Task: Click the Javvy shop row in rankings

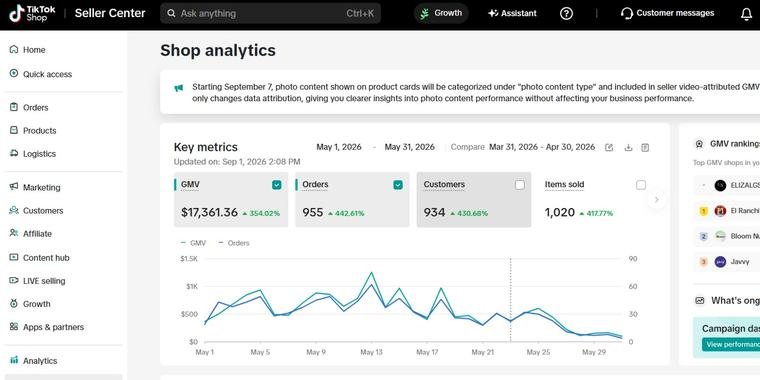Action: (727, 262)
